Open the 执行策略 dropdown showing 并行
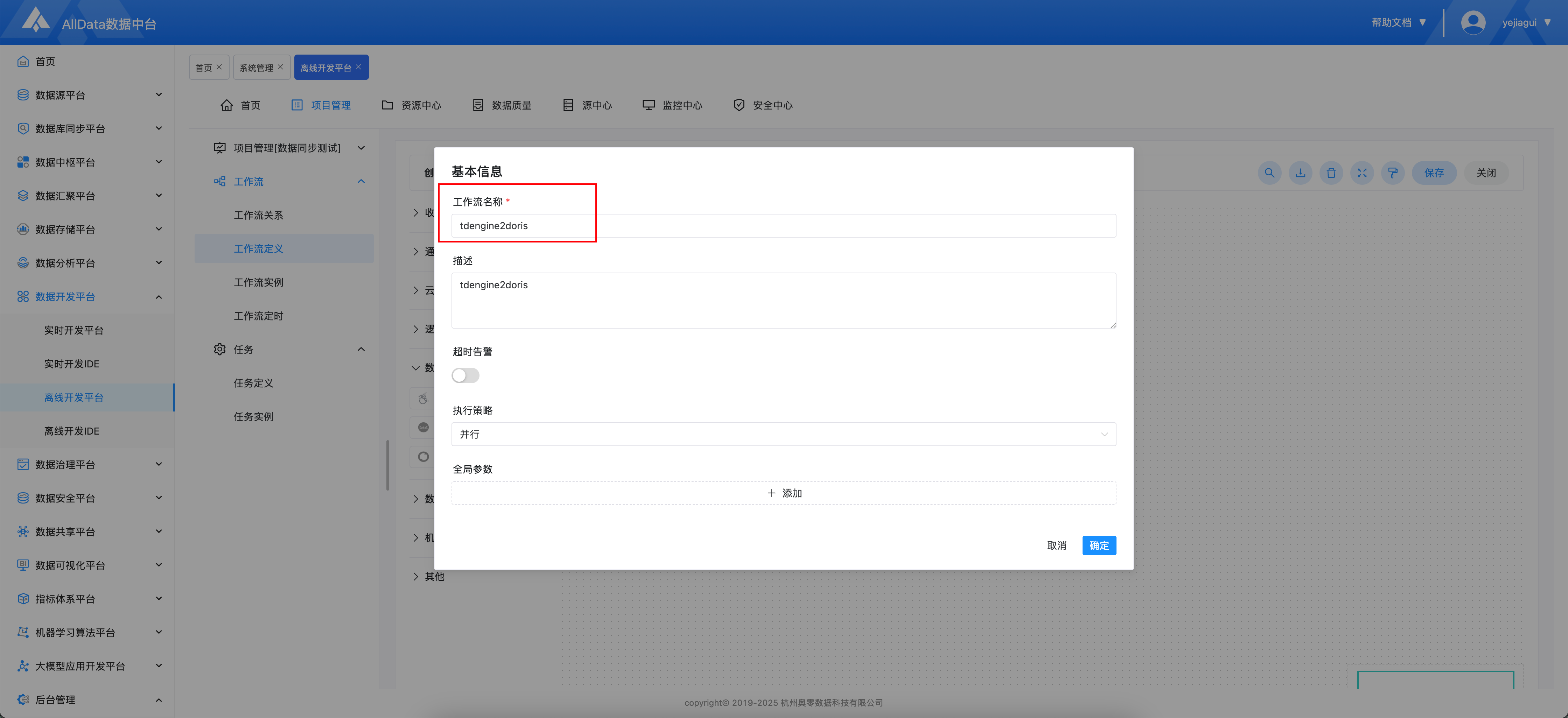1568x718 pixels. (783, 435)
